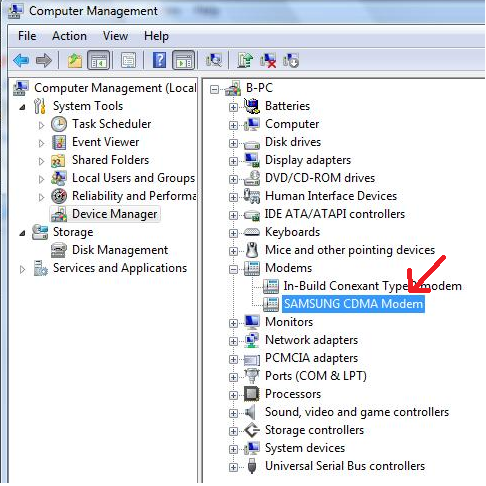Viewport: 486px width, 486px height.
Task: Click the Mice and pointing devices icon
Action: pos(252,250)
